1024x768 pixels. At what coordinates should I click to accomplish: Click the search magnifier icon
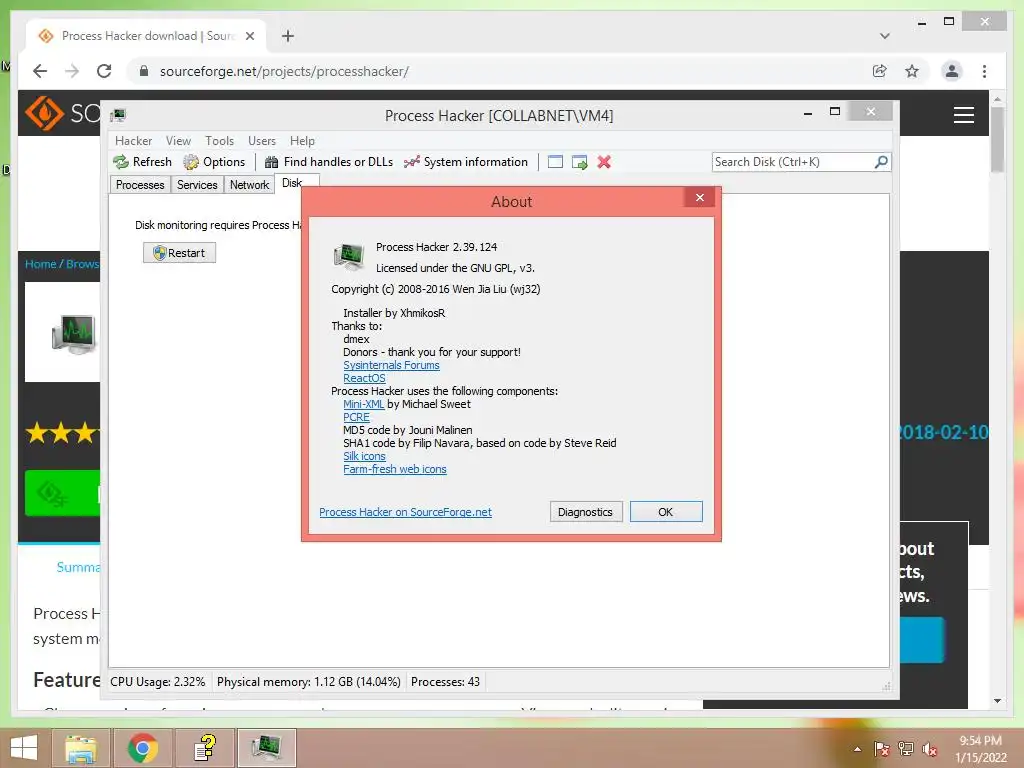tap(881, 161)
